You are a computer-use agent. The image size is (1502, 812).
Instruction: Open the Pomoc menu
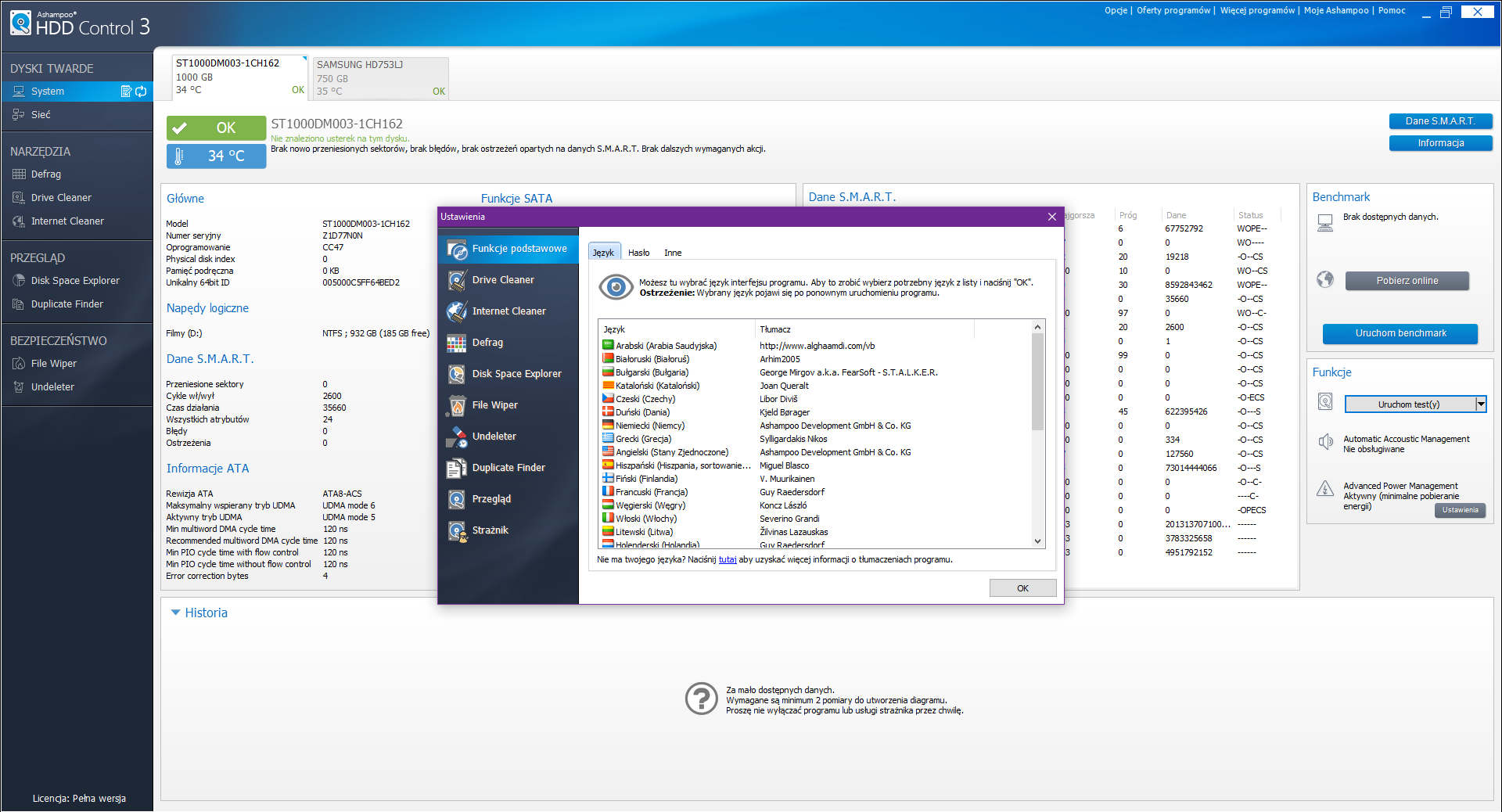pos(1392,11)
